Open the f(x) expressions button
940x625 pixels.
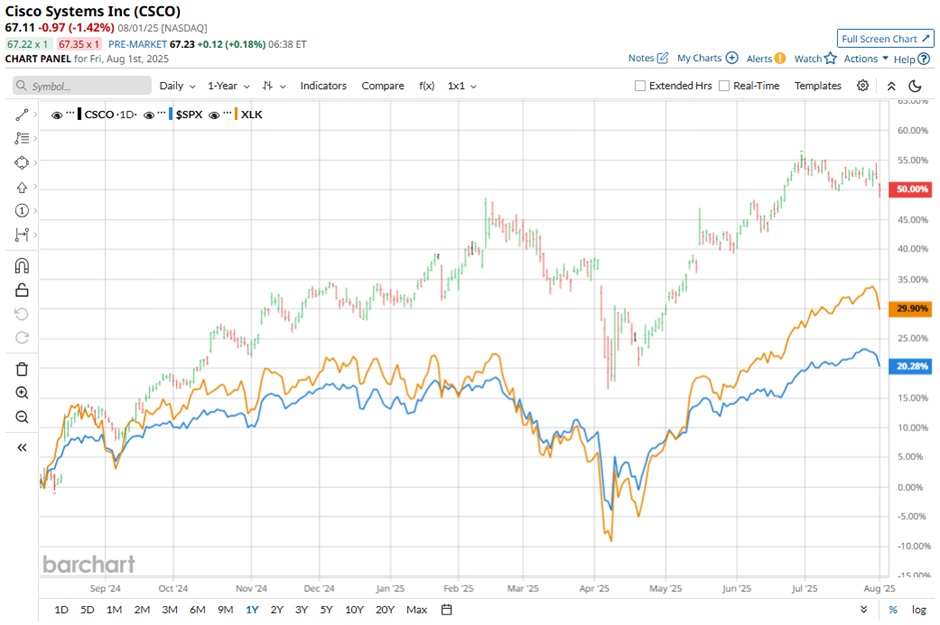(x=426, y=86)
